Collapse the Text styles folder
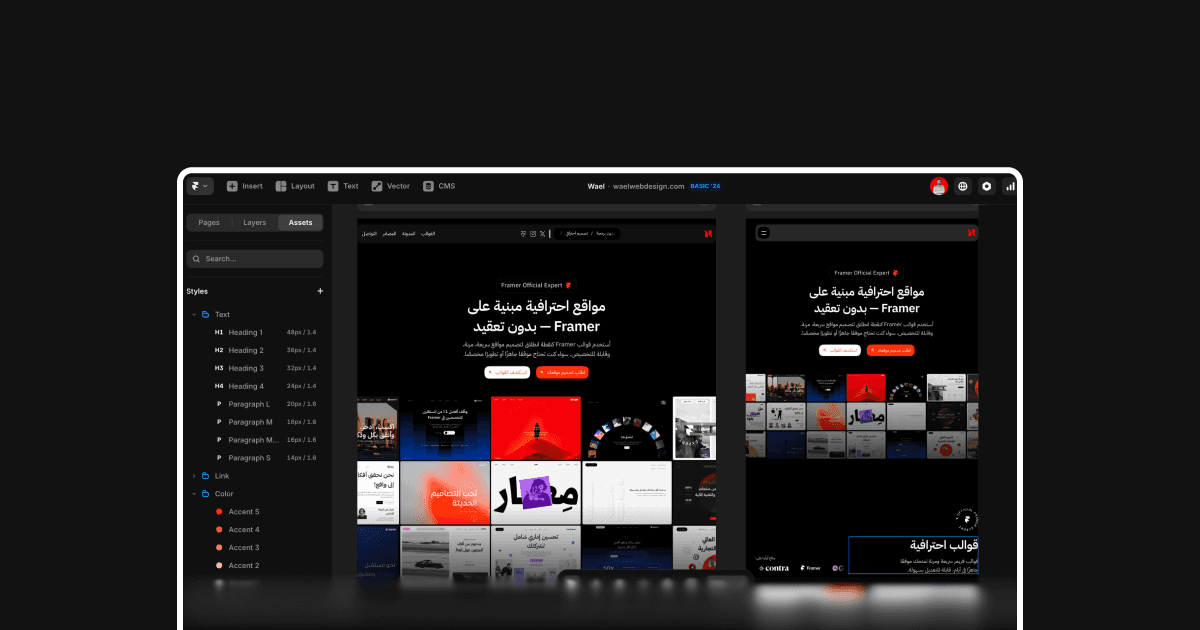The image size is (1200, 630). coord(194,314)
